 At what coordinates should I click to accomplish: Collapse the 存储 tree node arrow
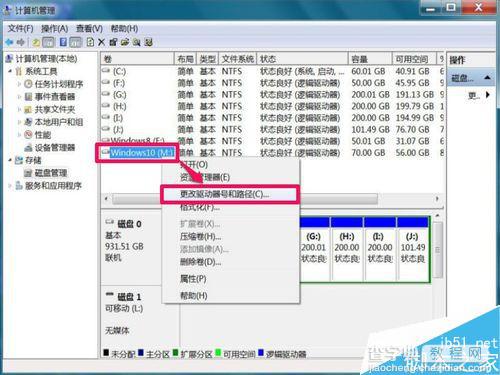click(x=10, y=160)
